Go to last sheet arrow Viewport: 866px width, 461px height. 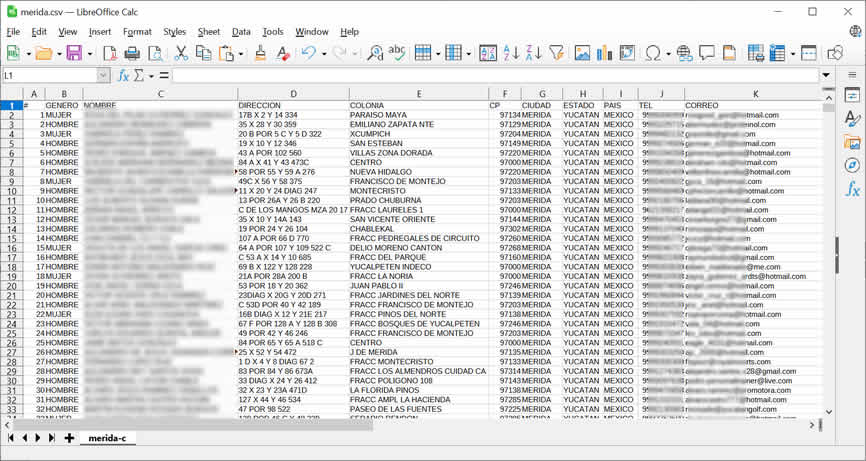[51, 438]
